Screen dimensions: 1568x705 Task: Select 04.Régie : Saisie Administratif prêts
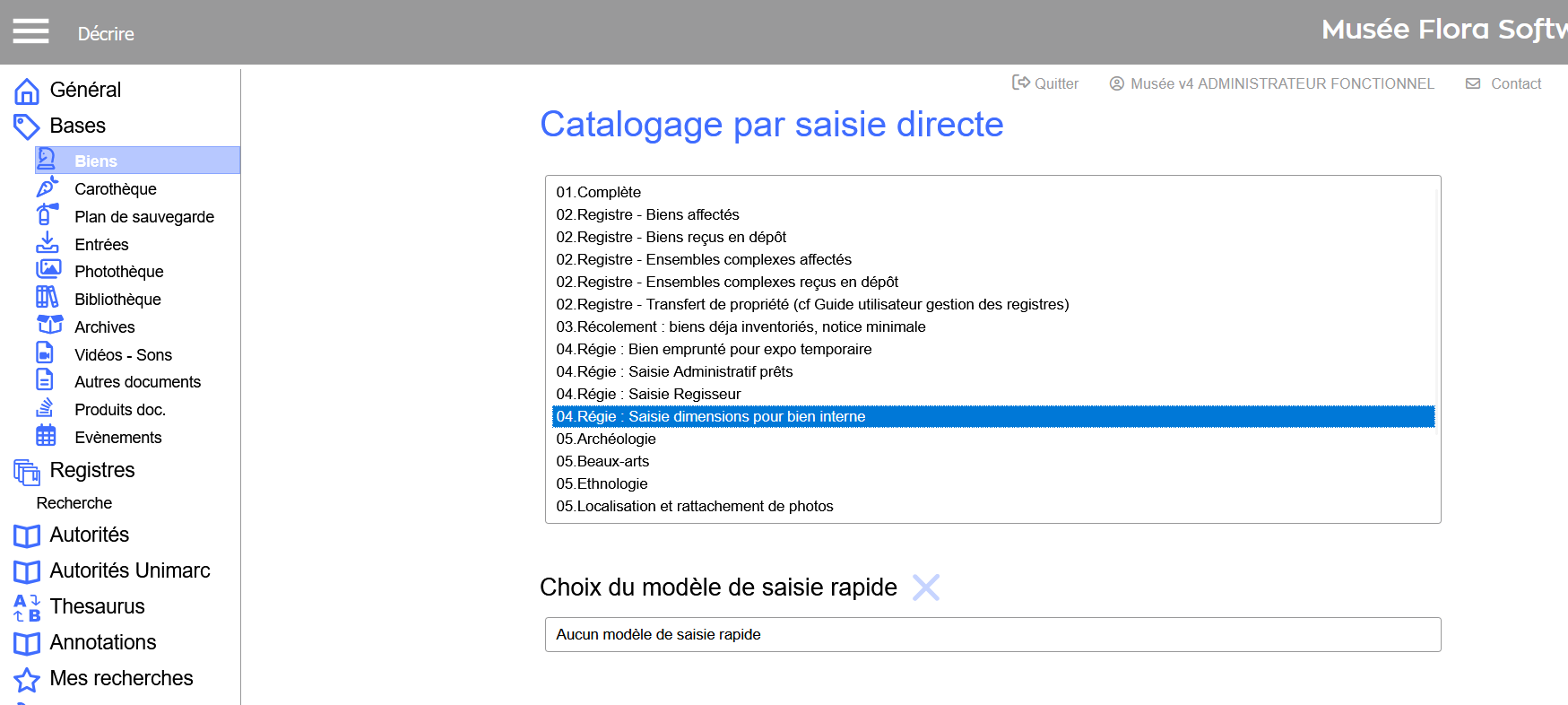993,371
